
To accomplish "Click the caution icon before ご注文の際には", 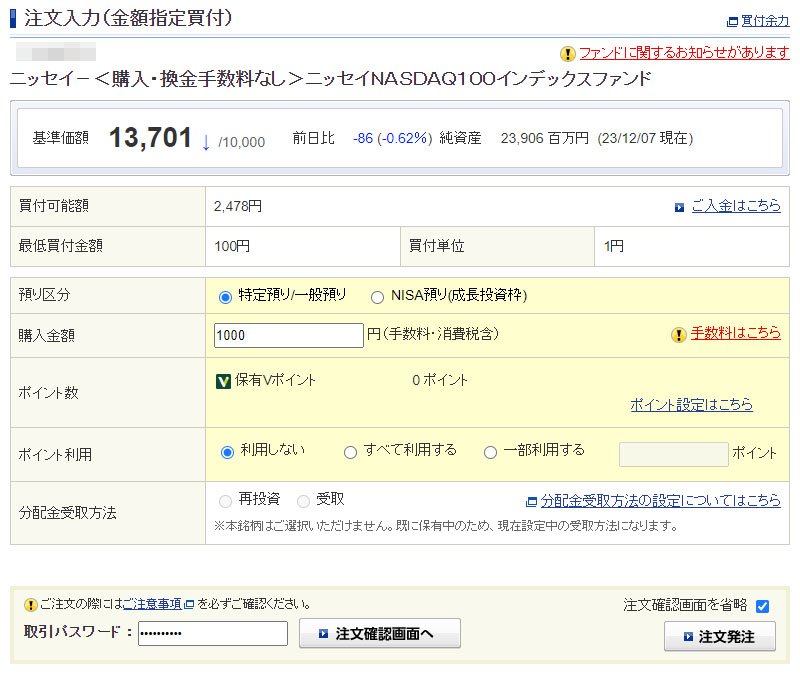I will pos(30,604).
